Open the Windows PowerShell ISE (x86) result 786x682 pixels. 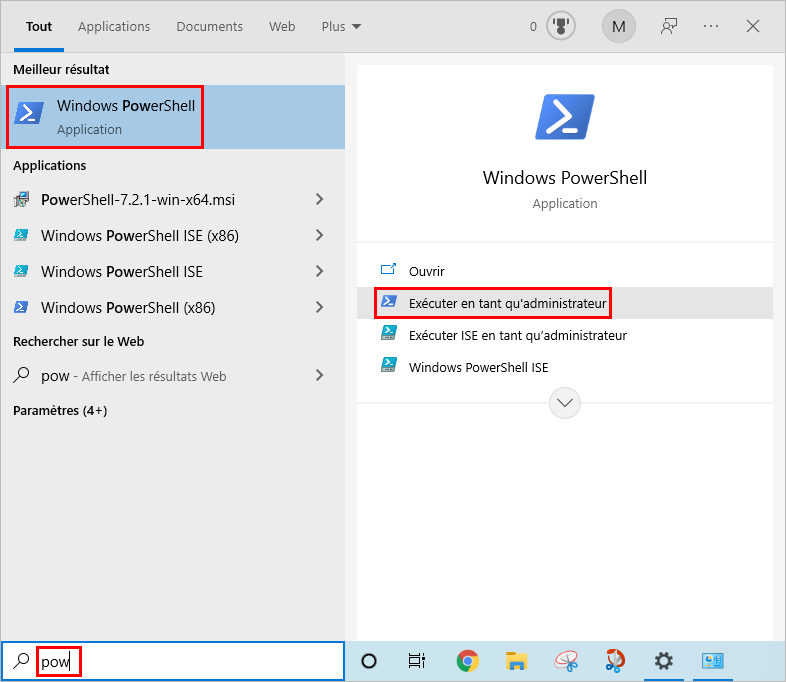pos(173,236)
